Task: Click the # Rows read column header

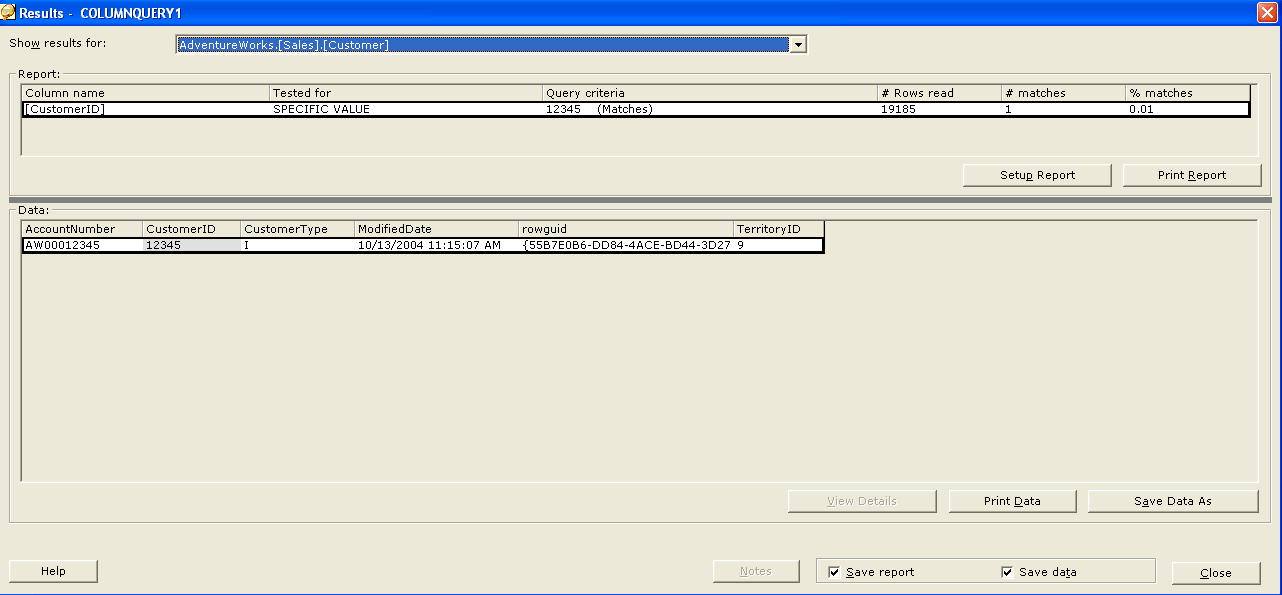Action: pos(940,93)
